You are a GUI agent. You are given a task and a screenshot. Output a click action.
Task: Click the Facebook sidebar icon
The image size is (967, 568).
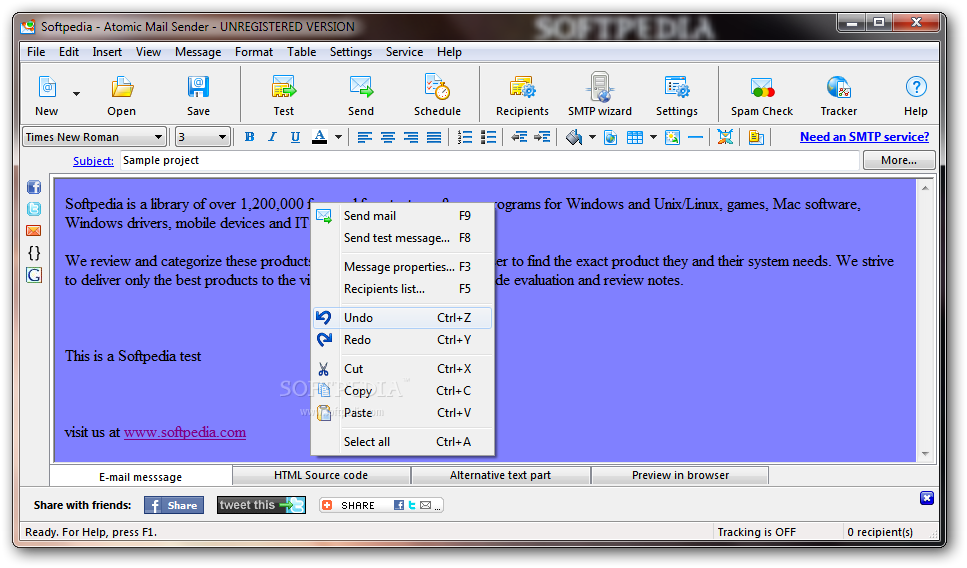click(34, 187)
